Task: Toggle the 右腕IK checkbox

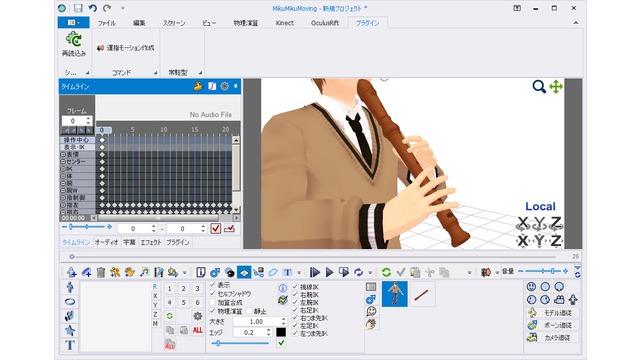Action: [295, 295]
